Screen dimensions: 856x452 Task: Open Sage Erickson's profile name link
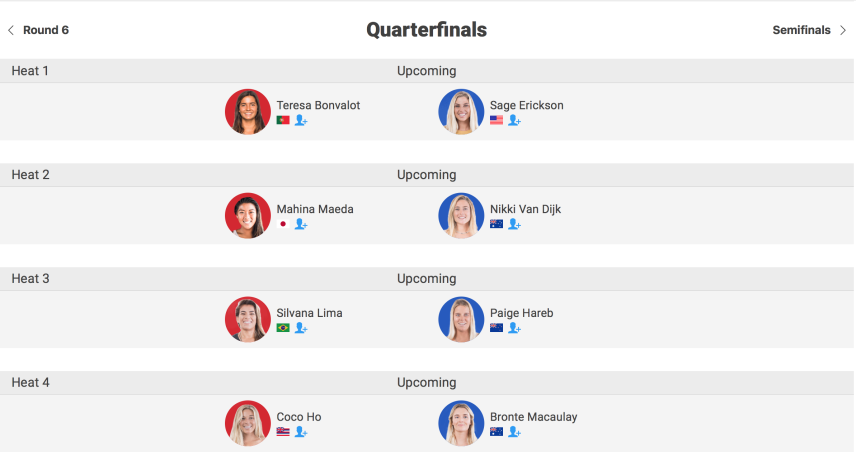526,105
